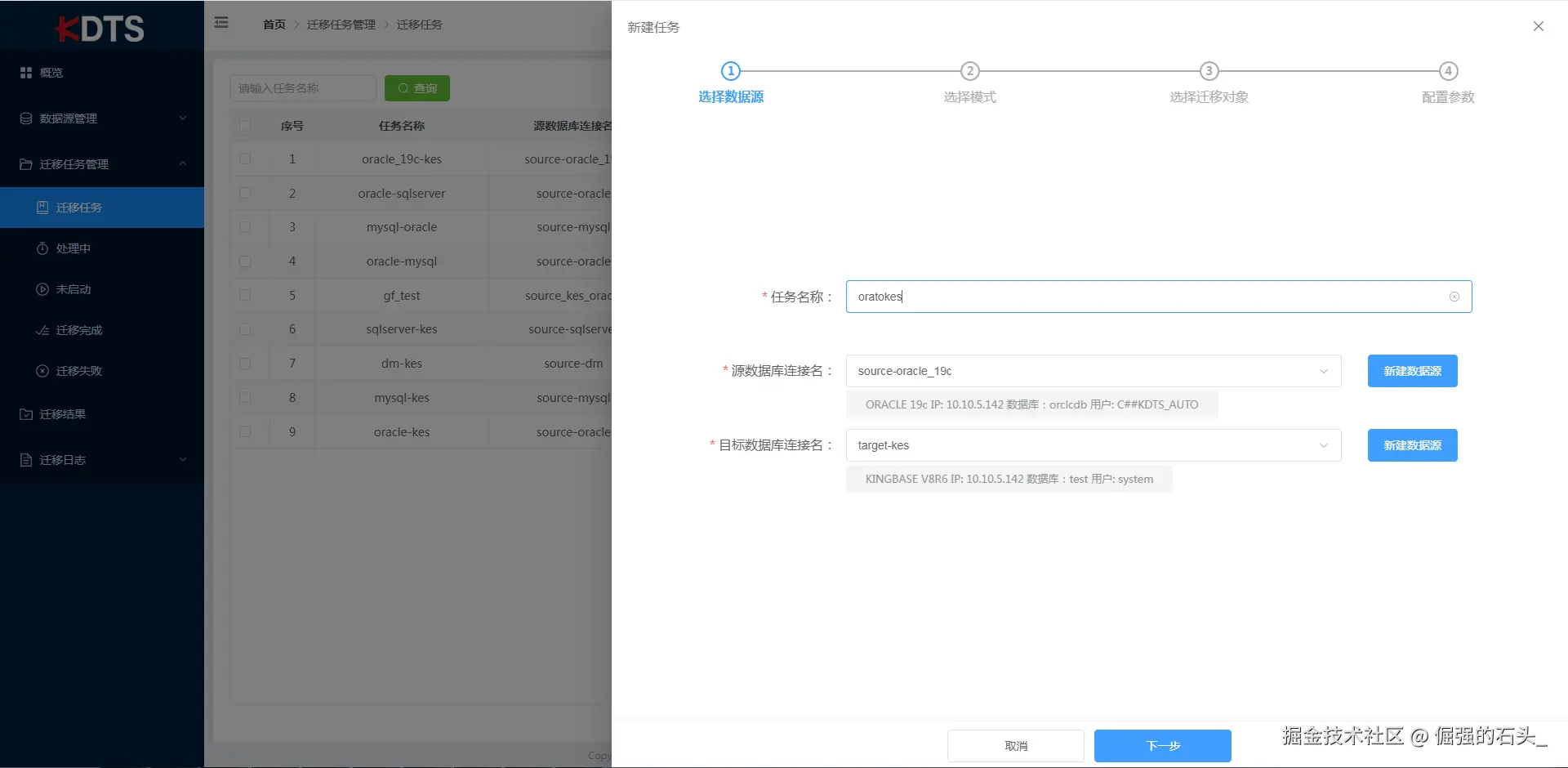The width and height of the screenshot is (1568, 768).
Task: Click the source-dm connection cell
Action: [x=574, y=364]
